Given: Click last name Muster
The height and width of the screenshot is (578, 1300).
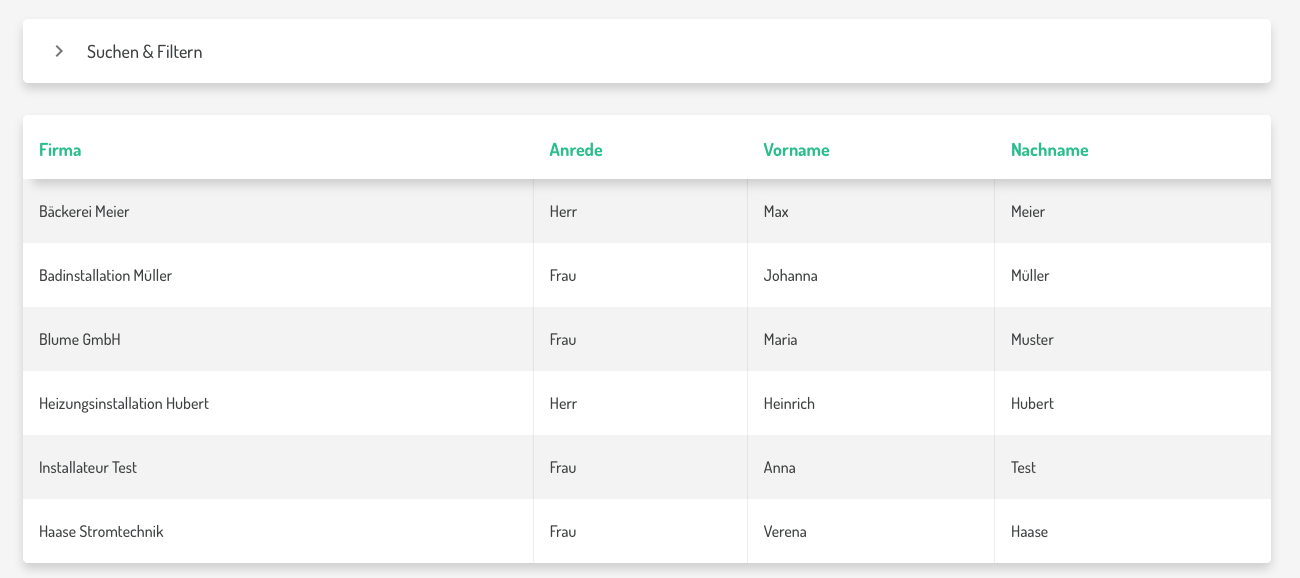Looking at the screenshot, I should point(1032,340).
